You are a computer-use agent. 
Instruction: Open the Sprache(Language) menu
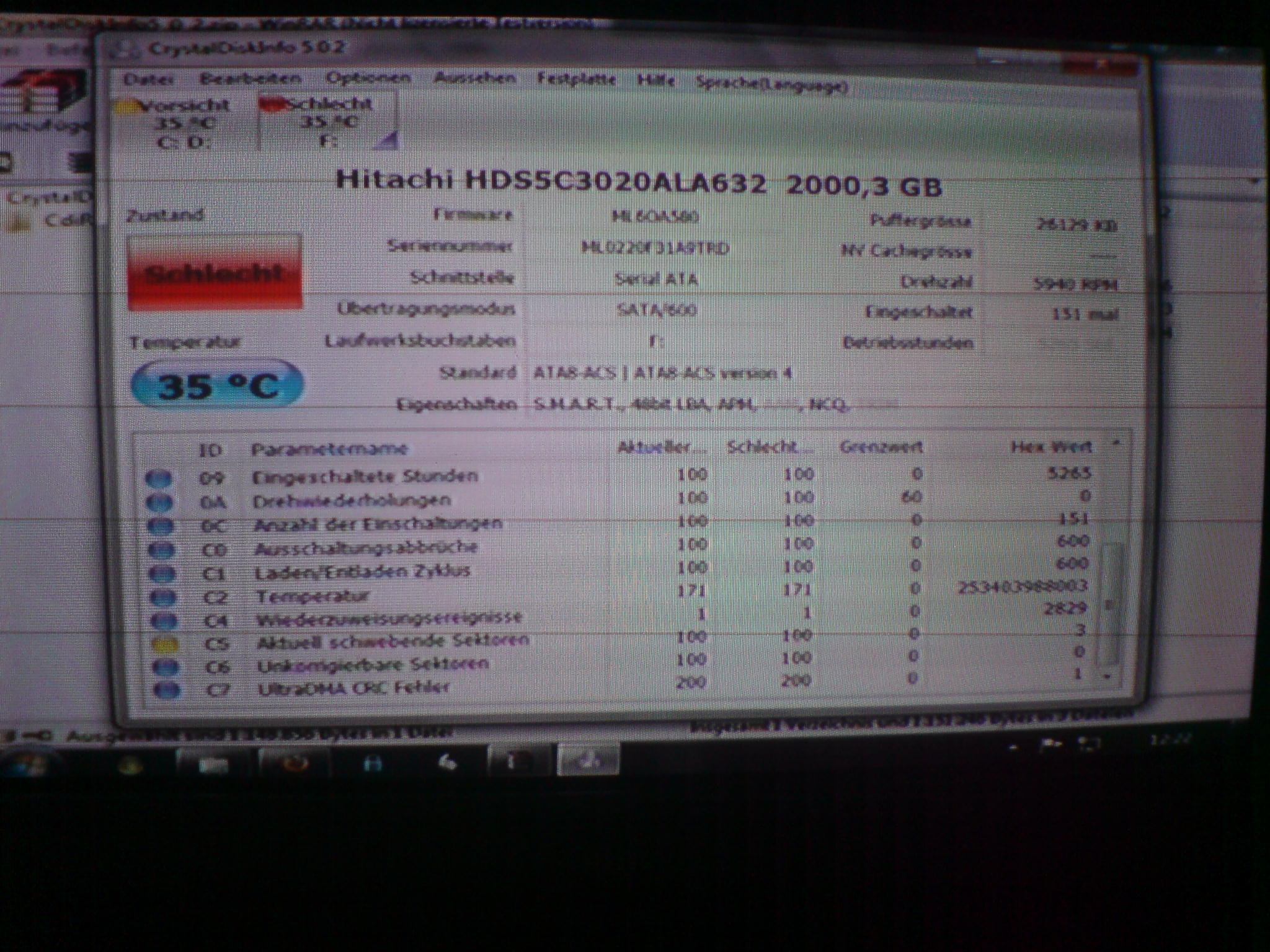(772, 83)
